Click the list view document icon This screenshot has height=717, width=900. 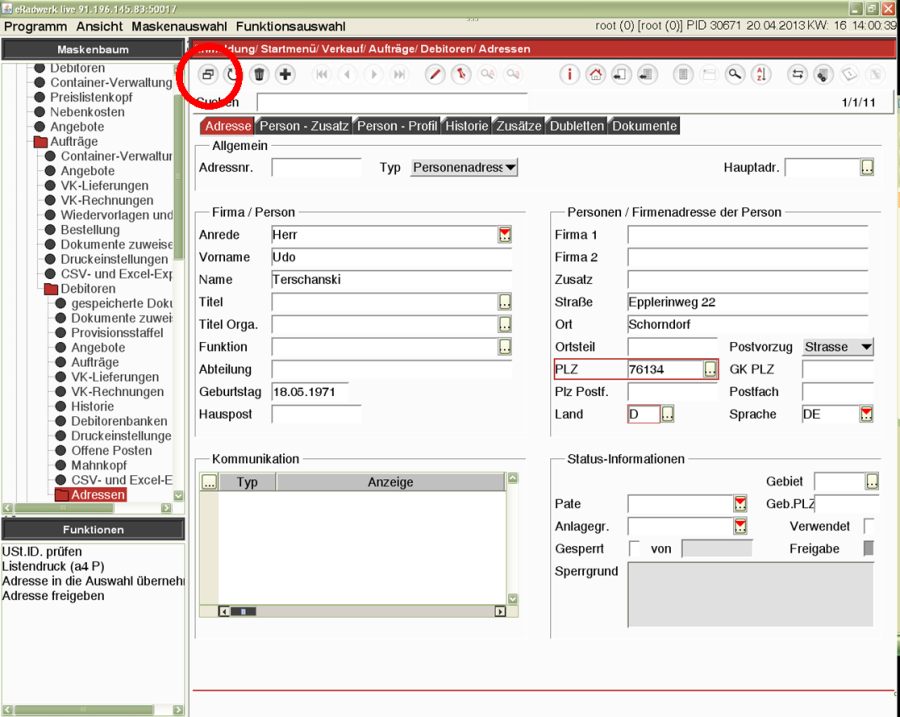point(683,75)
